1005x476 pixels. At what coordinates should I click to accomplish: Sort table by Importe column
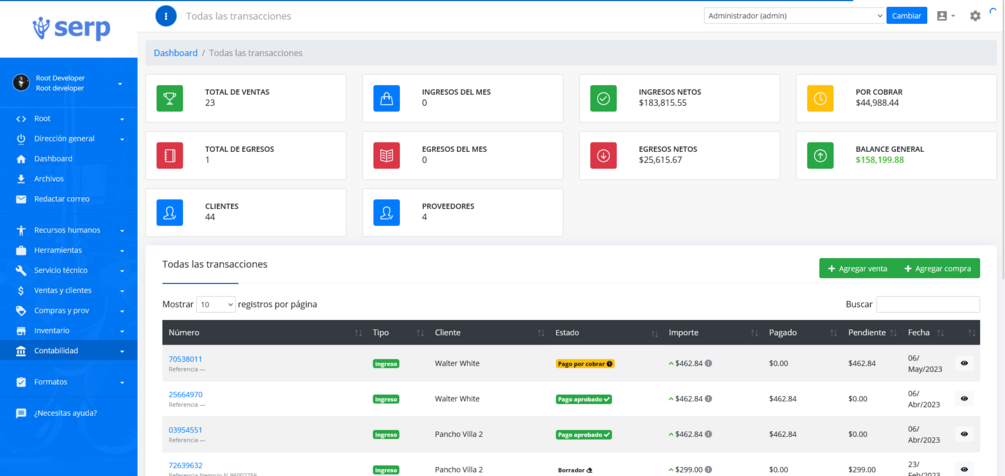tap(712, 333)
